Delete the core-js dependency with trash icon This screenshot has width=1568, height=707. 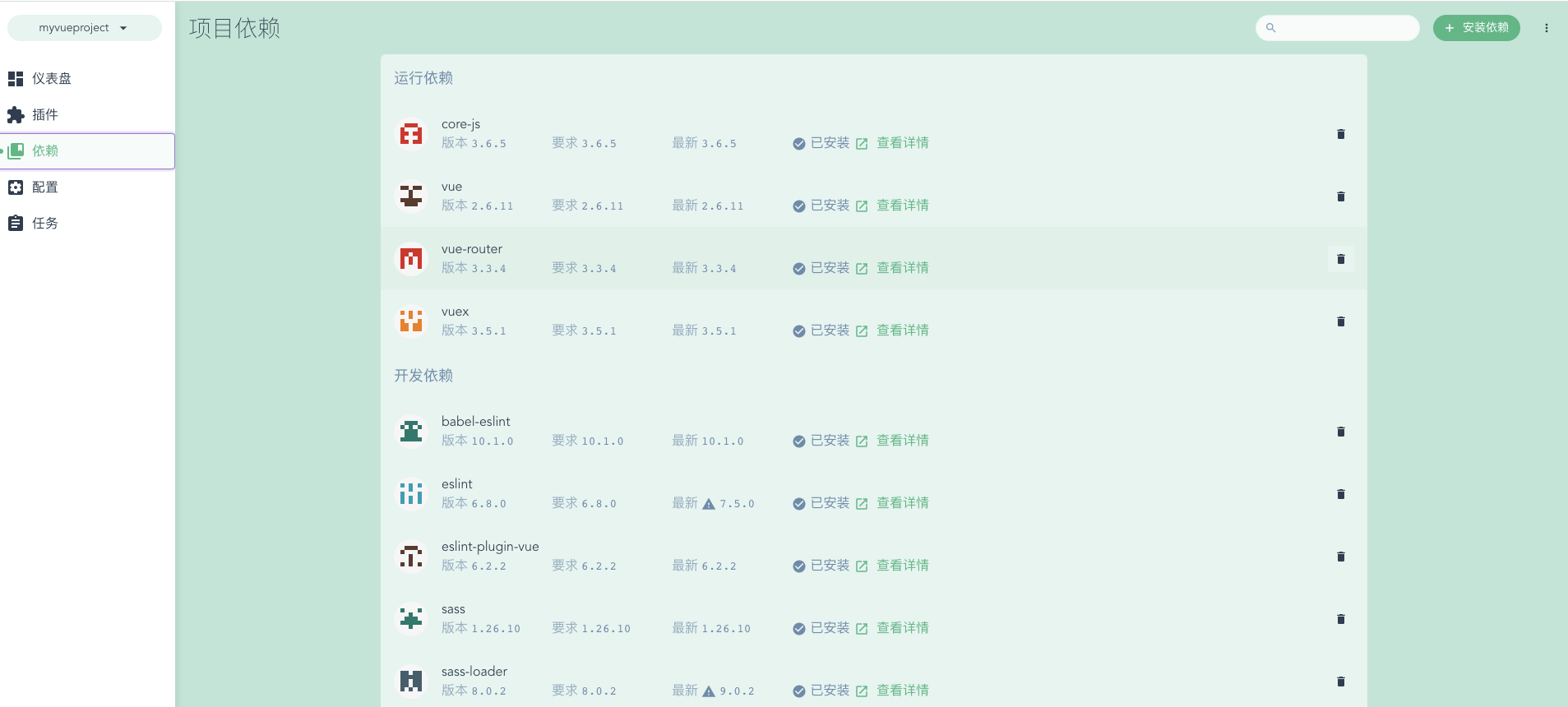point(1341,134)
